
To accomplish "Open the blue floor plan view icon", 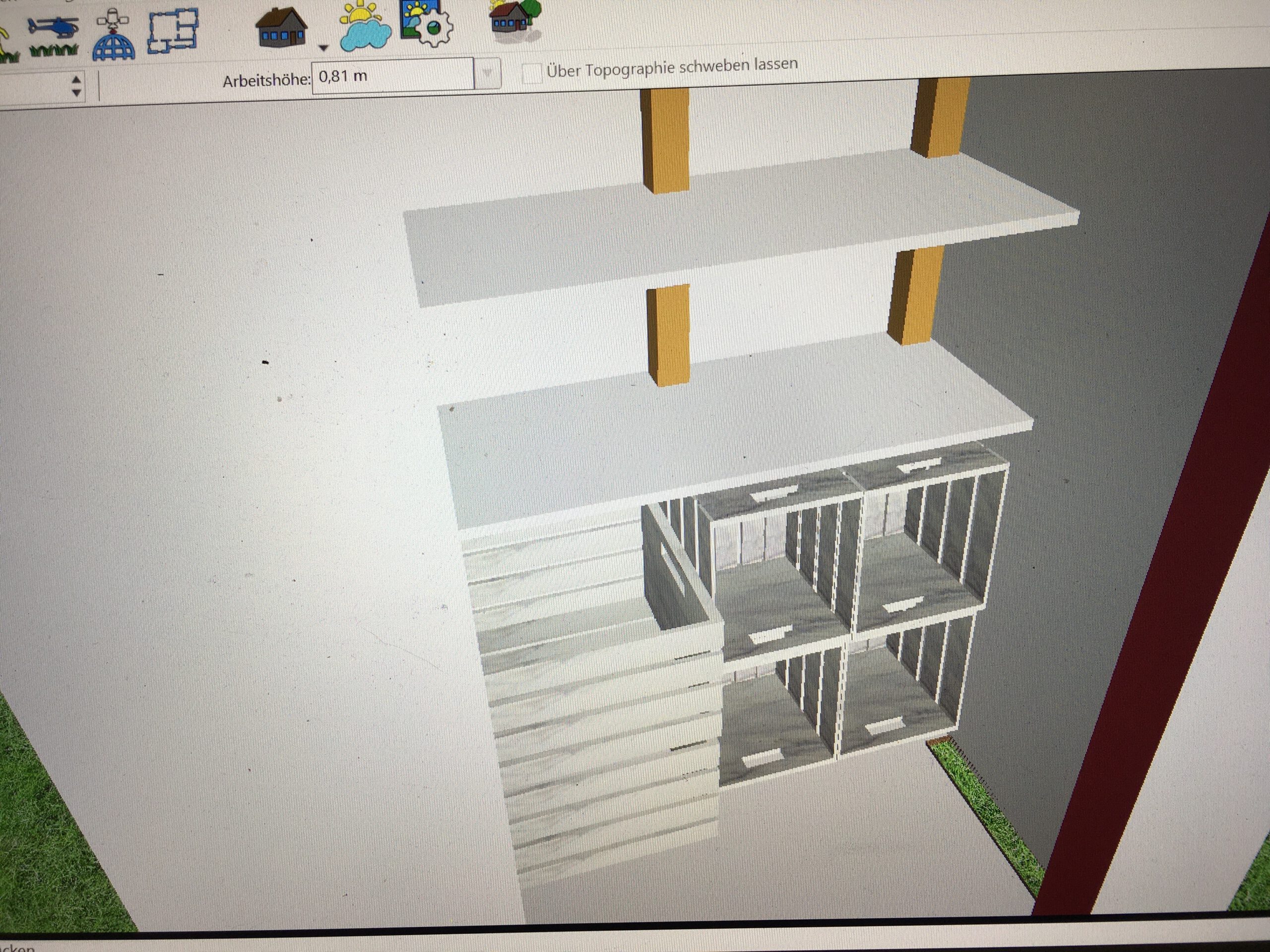I will (173, 32).
